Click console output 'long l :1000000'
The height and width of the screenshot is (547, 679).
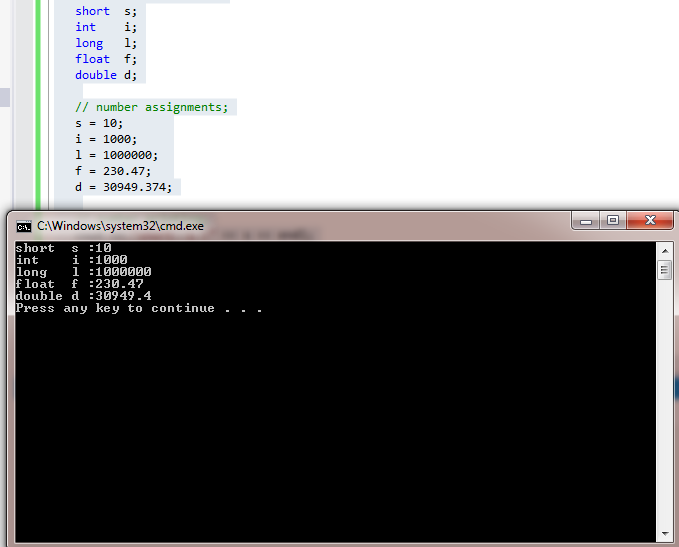click(84, 272)
